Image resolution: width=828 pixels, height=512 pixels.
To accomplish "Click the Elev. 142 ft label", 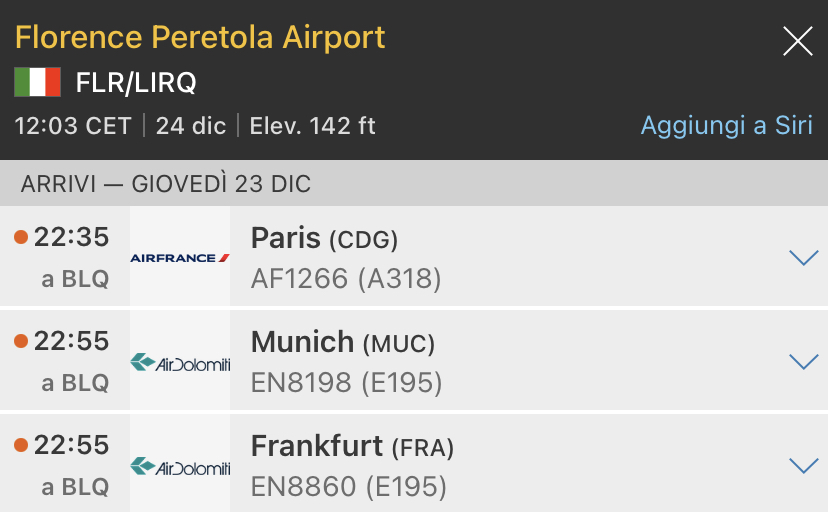I will [x=312, y=126].
